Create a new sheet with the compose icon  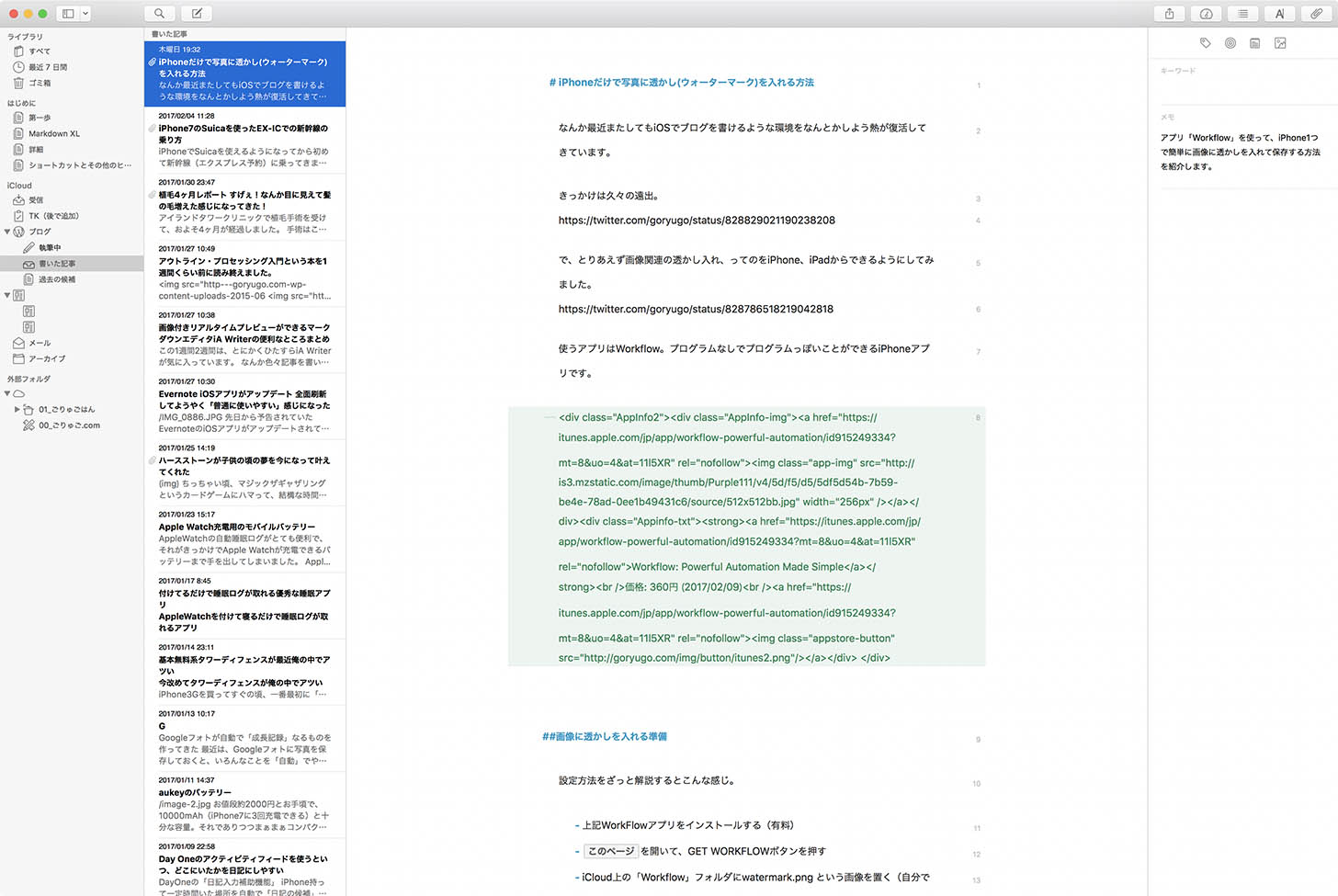(x=196, y=14)
